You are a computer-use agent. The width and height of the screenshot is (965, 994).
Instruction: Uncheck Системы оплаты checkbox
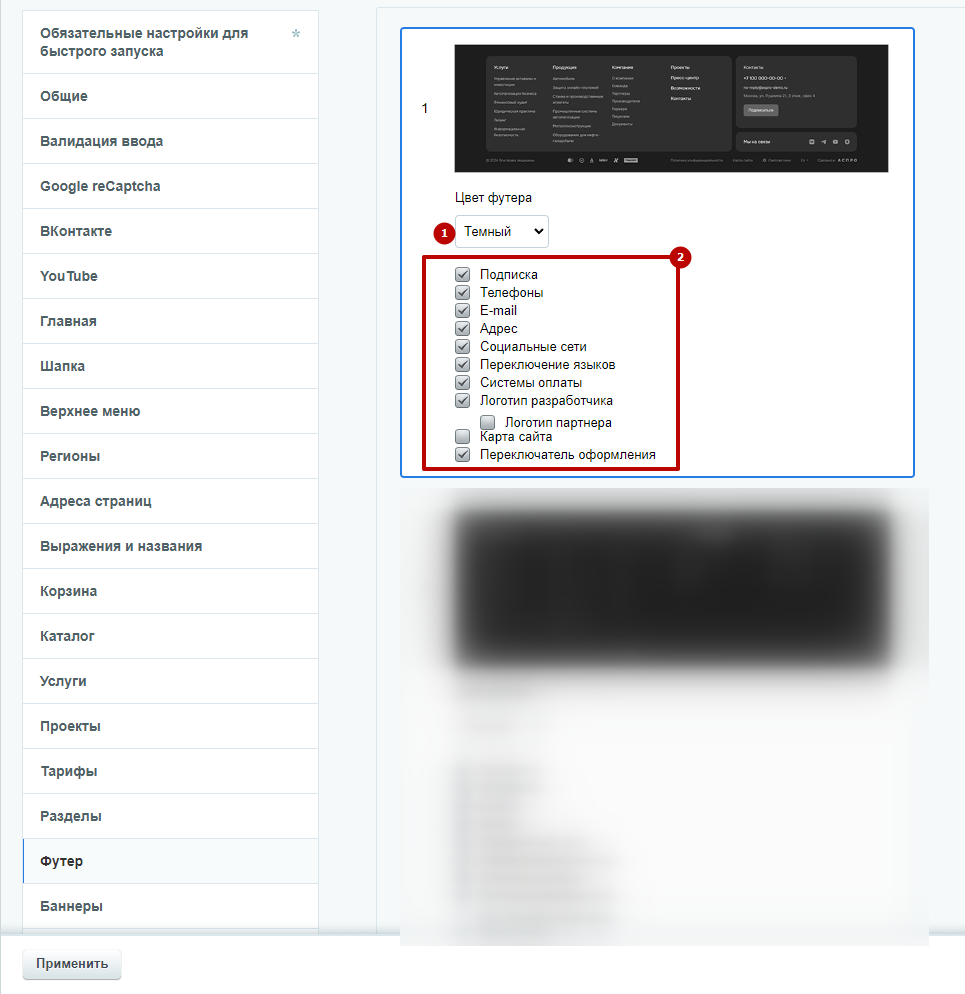tap(463, 383)
